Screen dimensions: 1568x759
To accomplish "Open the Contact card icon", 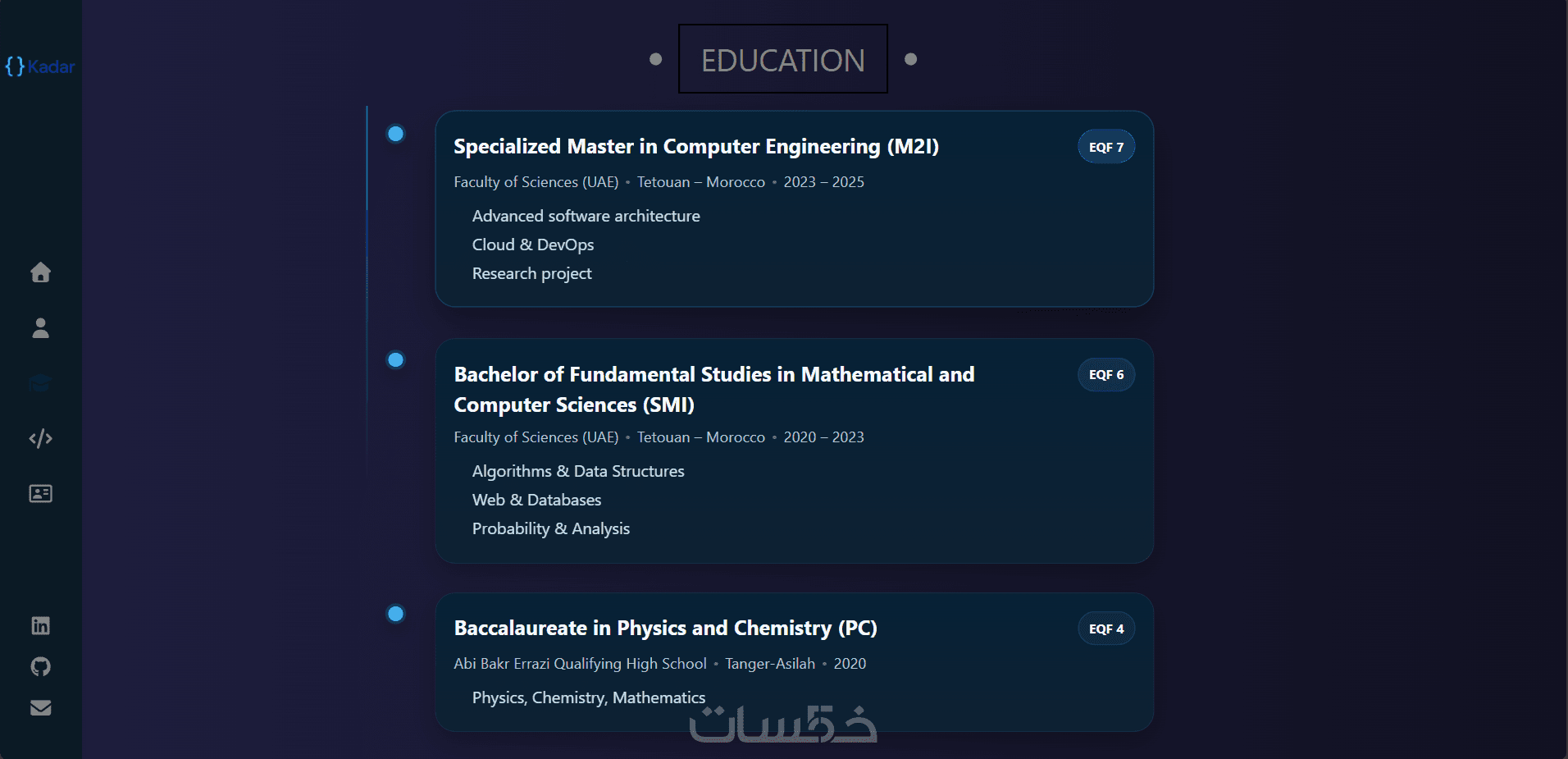I will pos(40,493).
